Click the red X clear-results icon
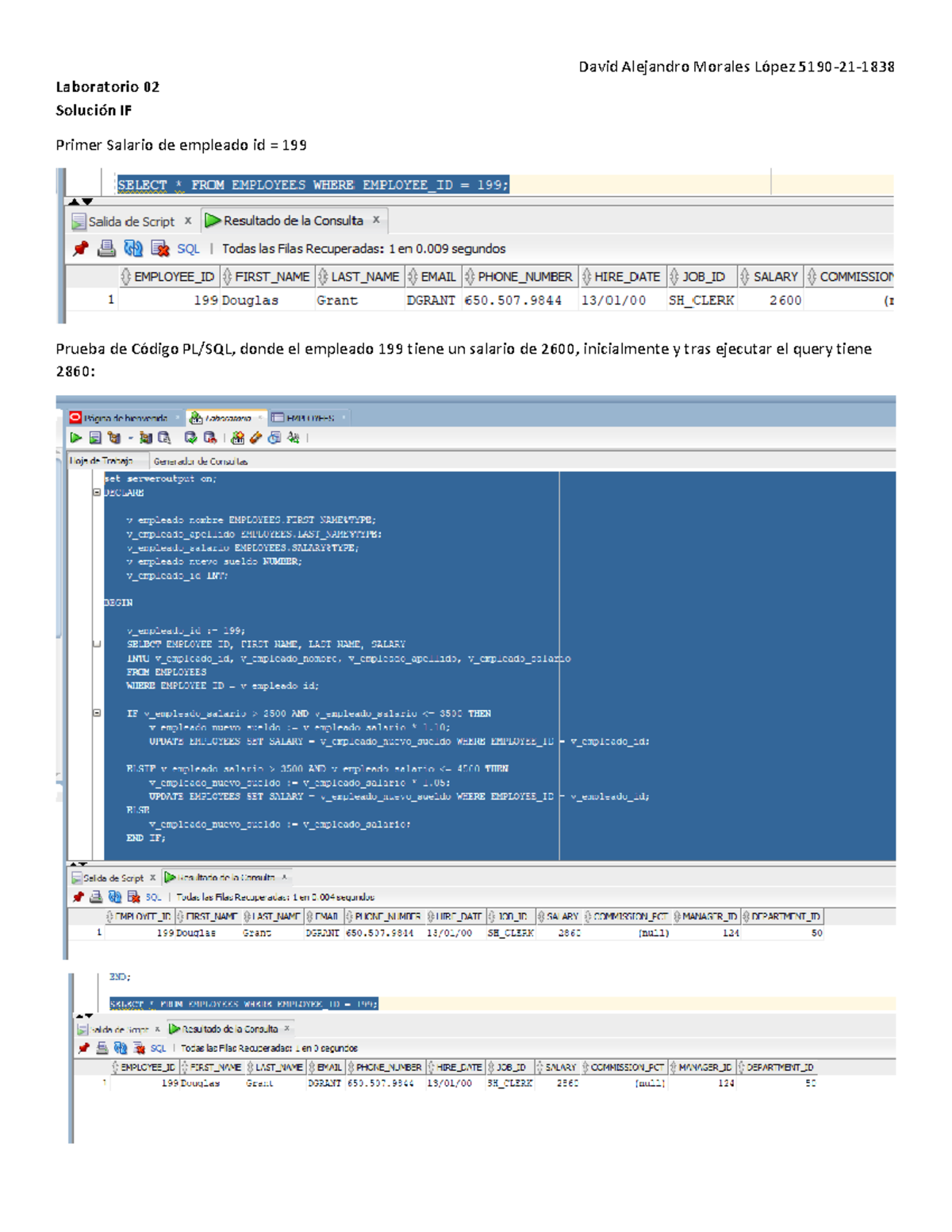 click(x=161, y=248)
